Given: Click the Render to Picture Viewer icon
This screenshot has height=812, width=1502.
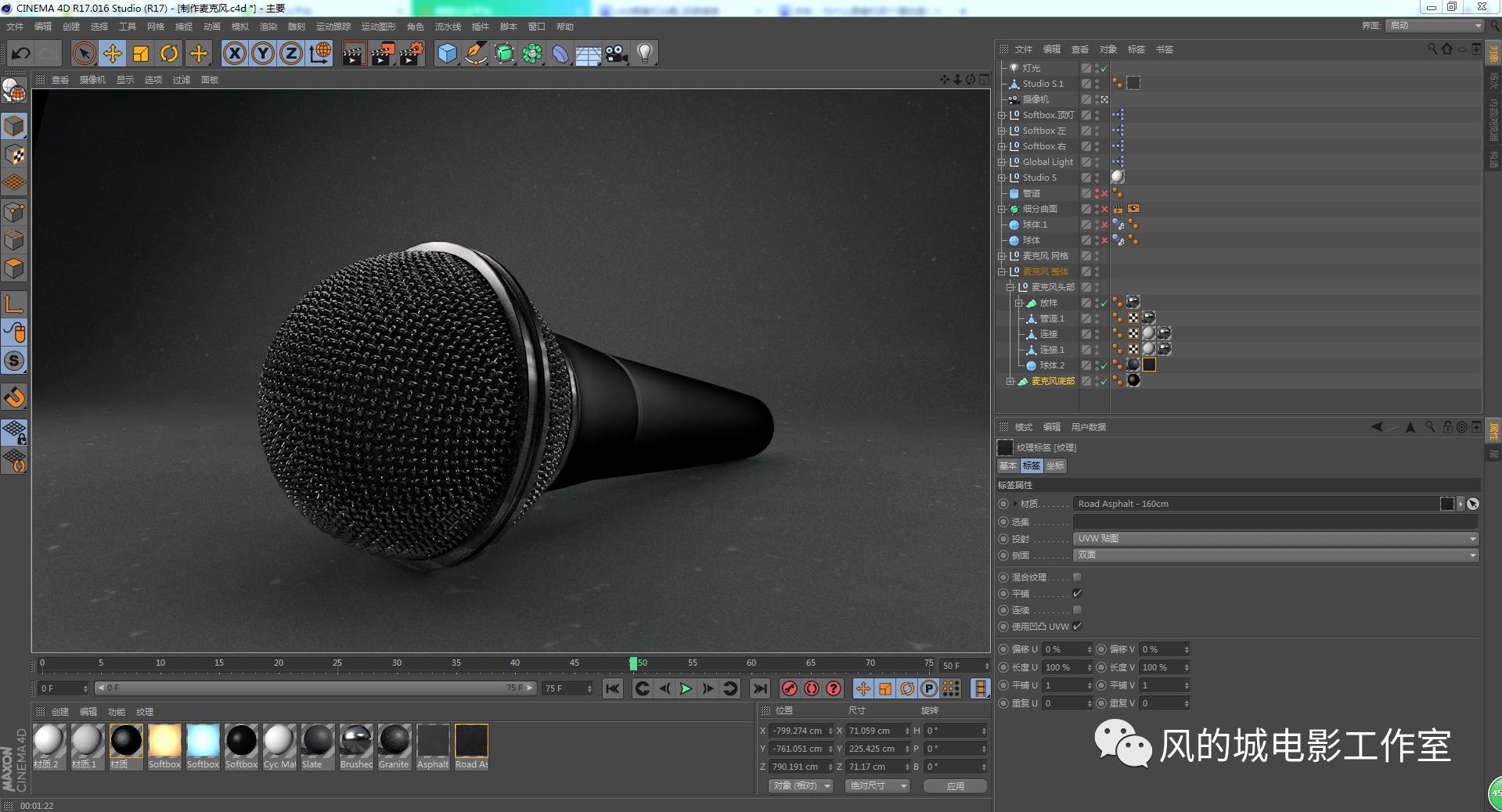Looking at the screenshot, I should [x=383, y=53].
